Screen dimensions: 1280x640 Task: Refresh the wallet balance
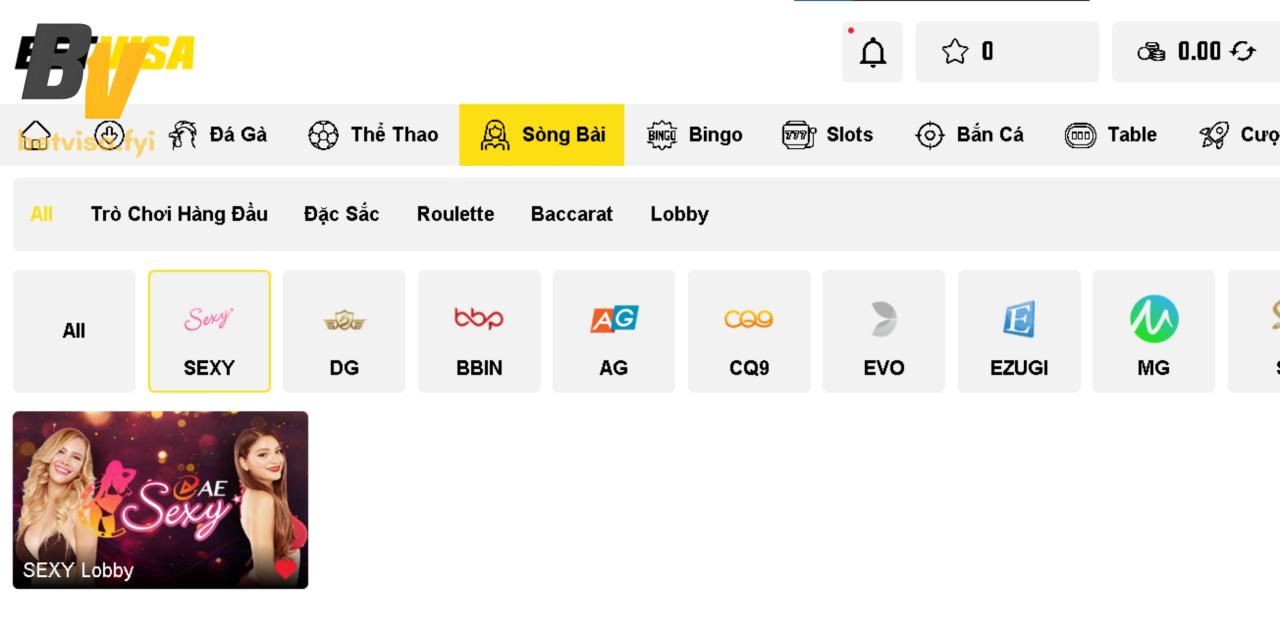coord(1243,51)
